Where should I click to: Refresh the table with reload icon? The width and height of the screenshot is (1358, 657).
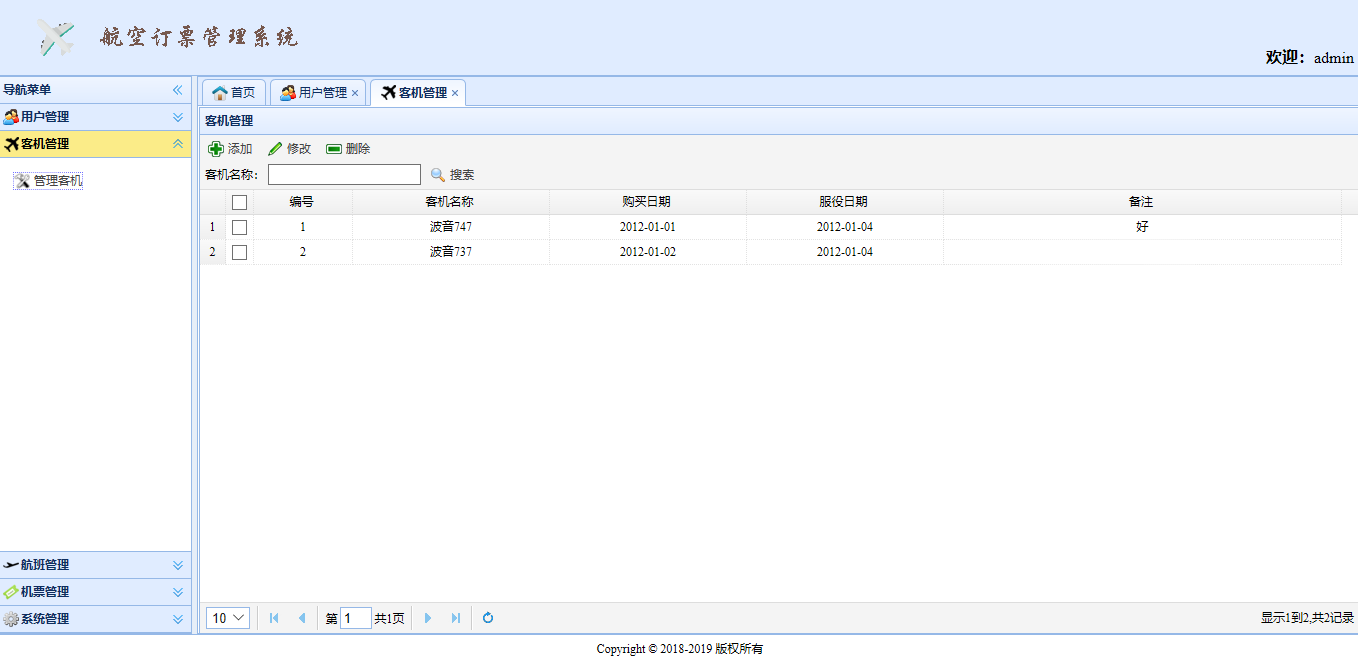click(x=488, y=618)
